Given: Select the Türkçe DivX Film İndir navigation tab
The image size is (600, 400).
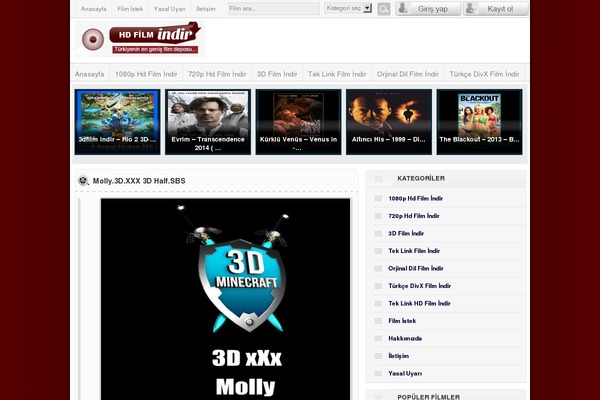Looking at the screenshot, I should (484, 74).
